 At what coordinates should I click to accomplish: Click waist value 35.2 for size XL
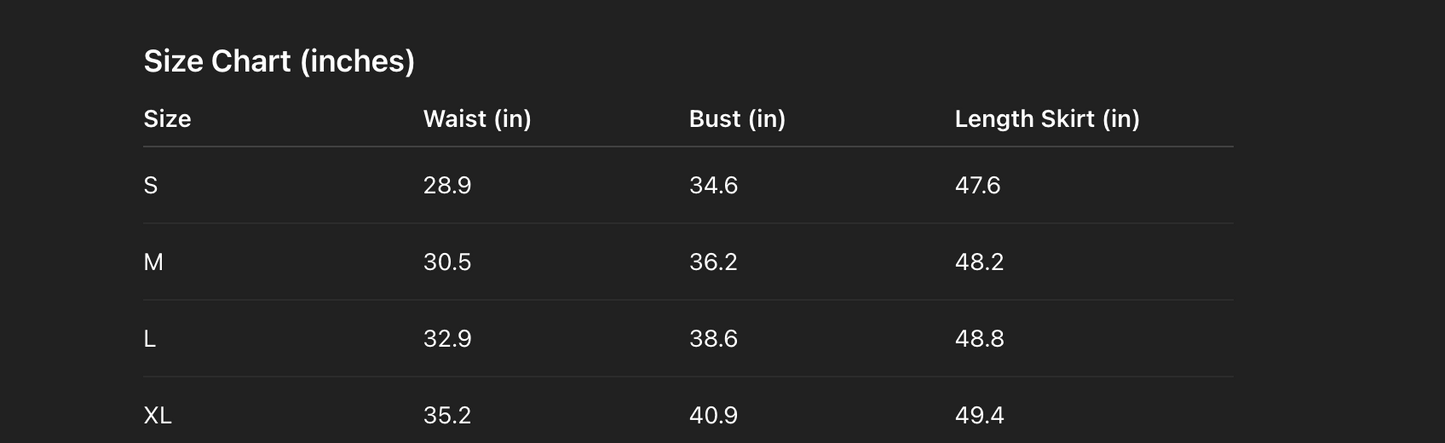tap(447, 415)
